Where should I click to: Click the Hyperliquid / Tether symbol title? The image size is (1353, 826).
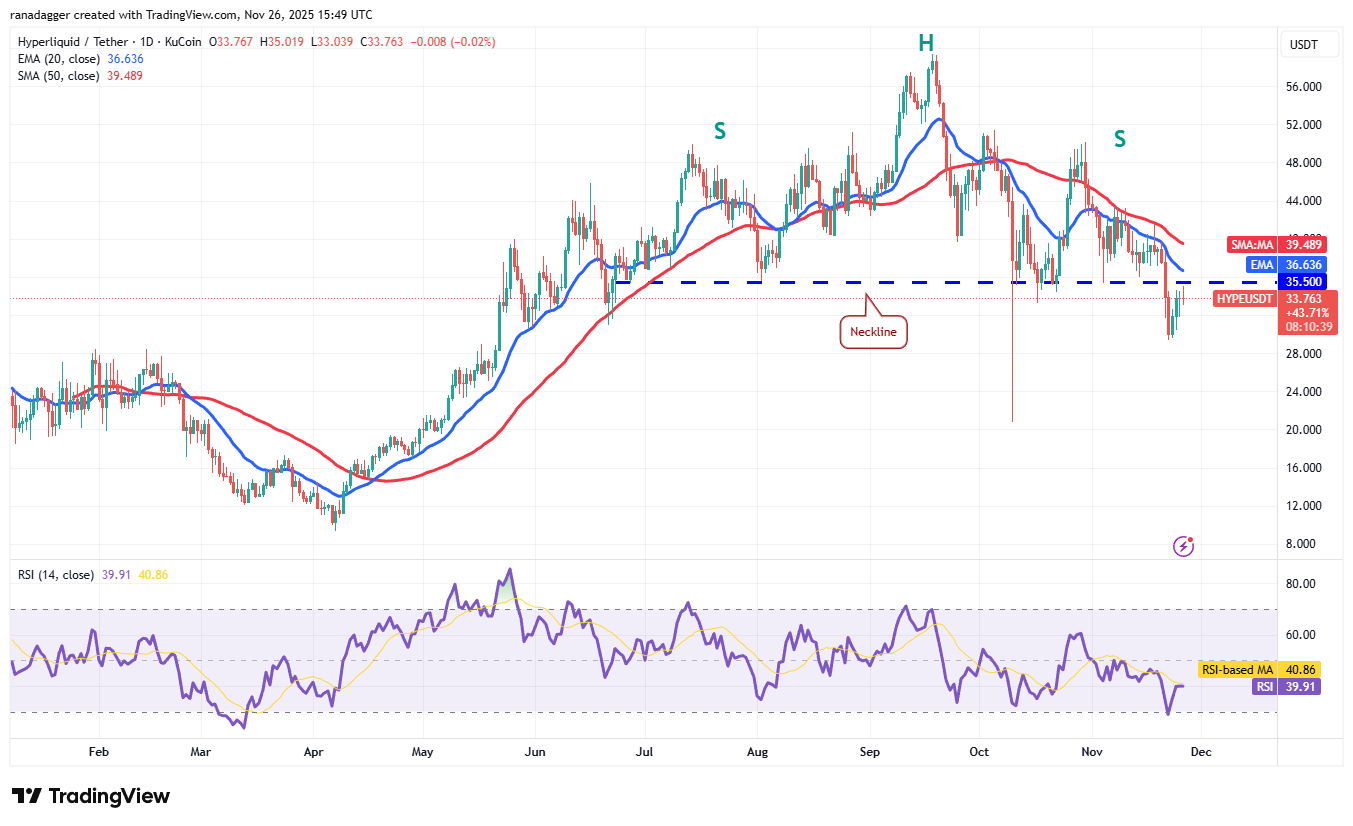click(x=70, y=42)
